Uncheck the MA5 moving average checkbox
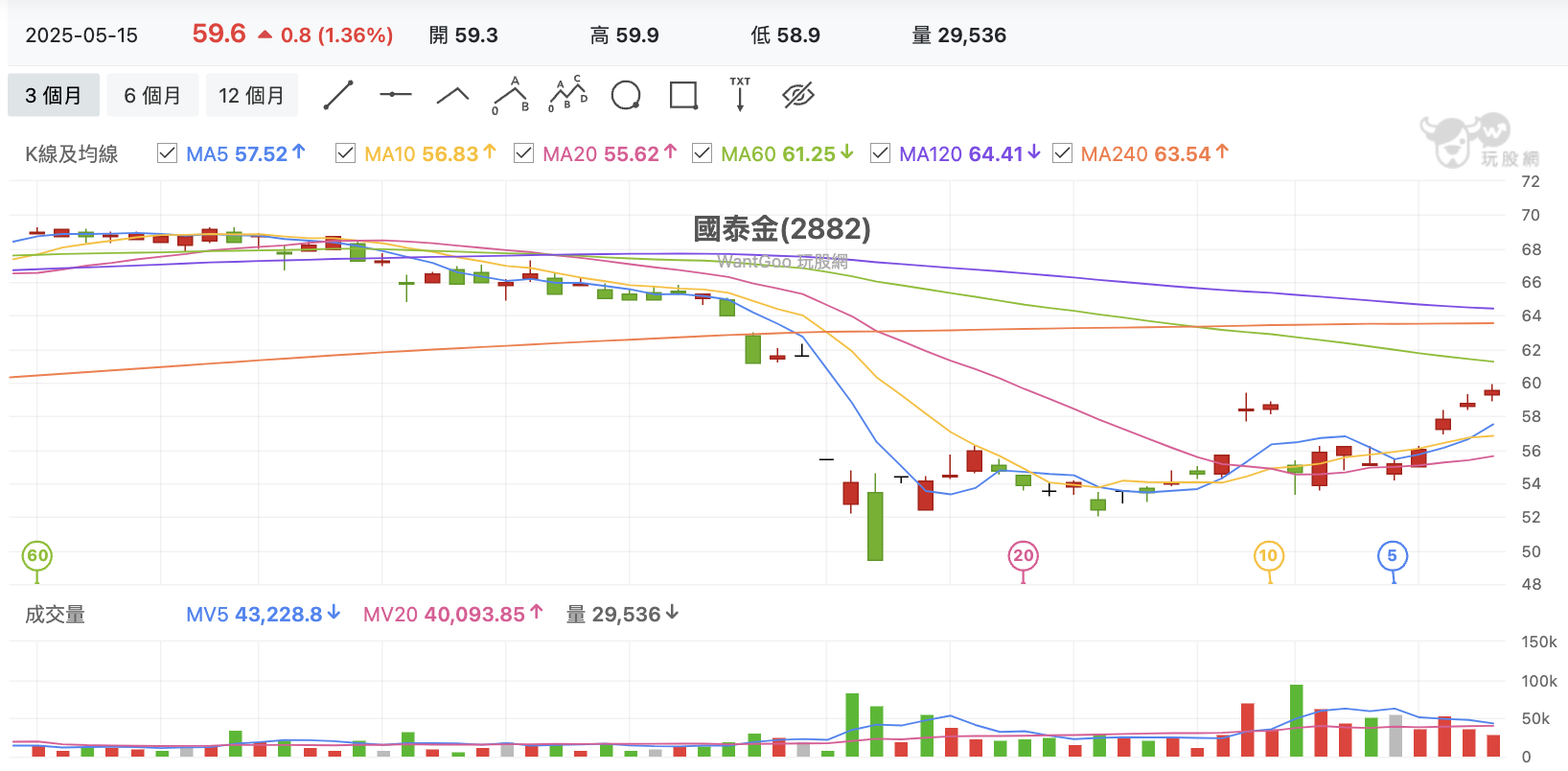The height and width of the screenshot is (771, 1568). [168, 153]
